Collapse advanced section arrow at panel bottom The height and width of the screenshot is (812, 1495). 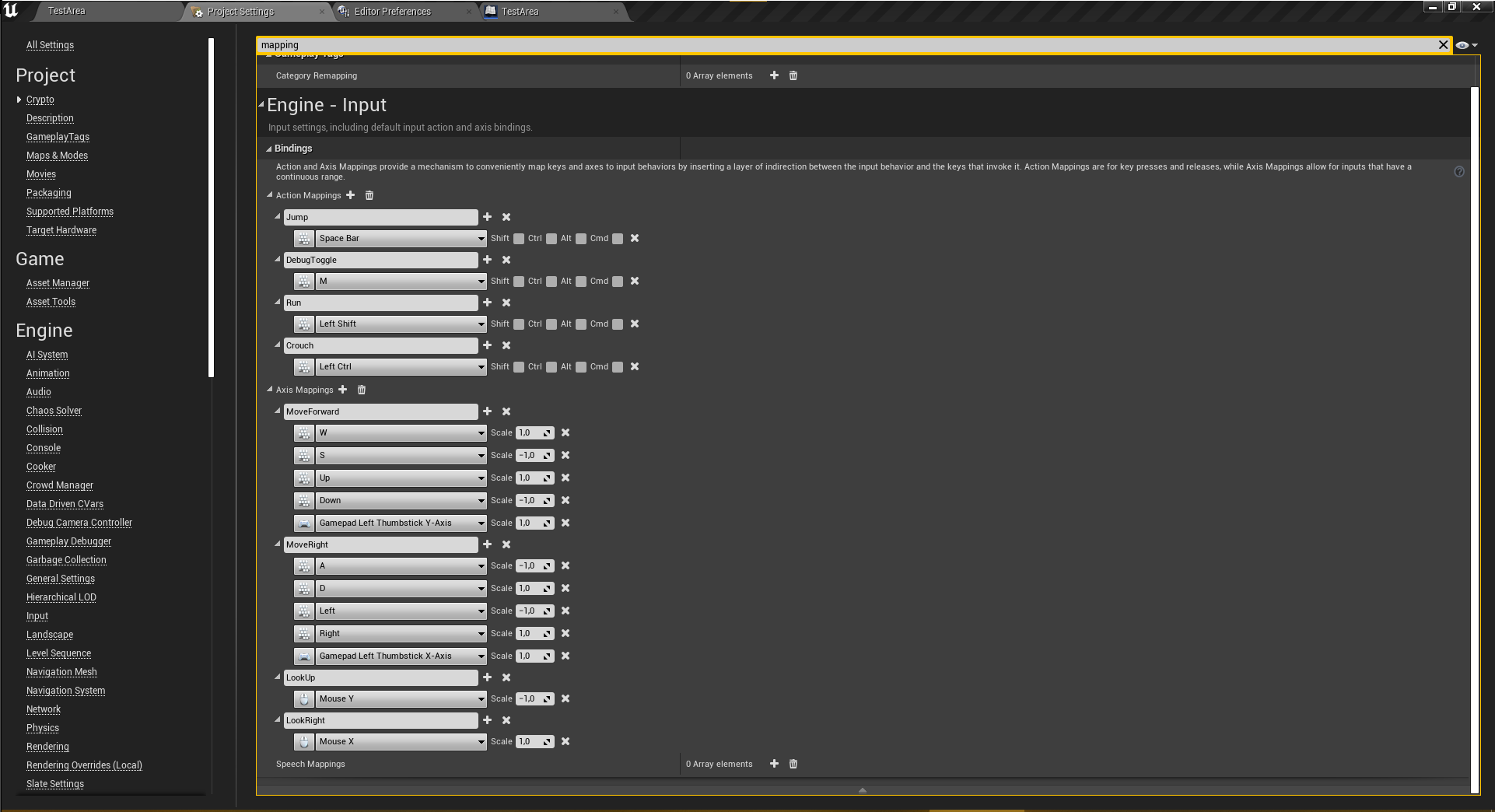(863, 790)
